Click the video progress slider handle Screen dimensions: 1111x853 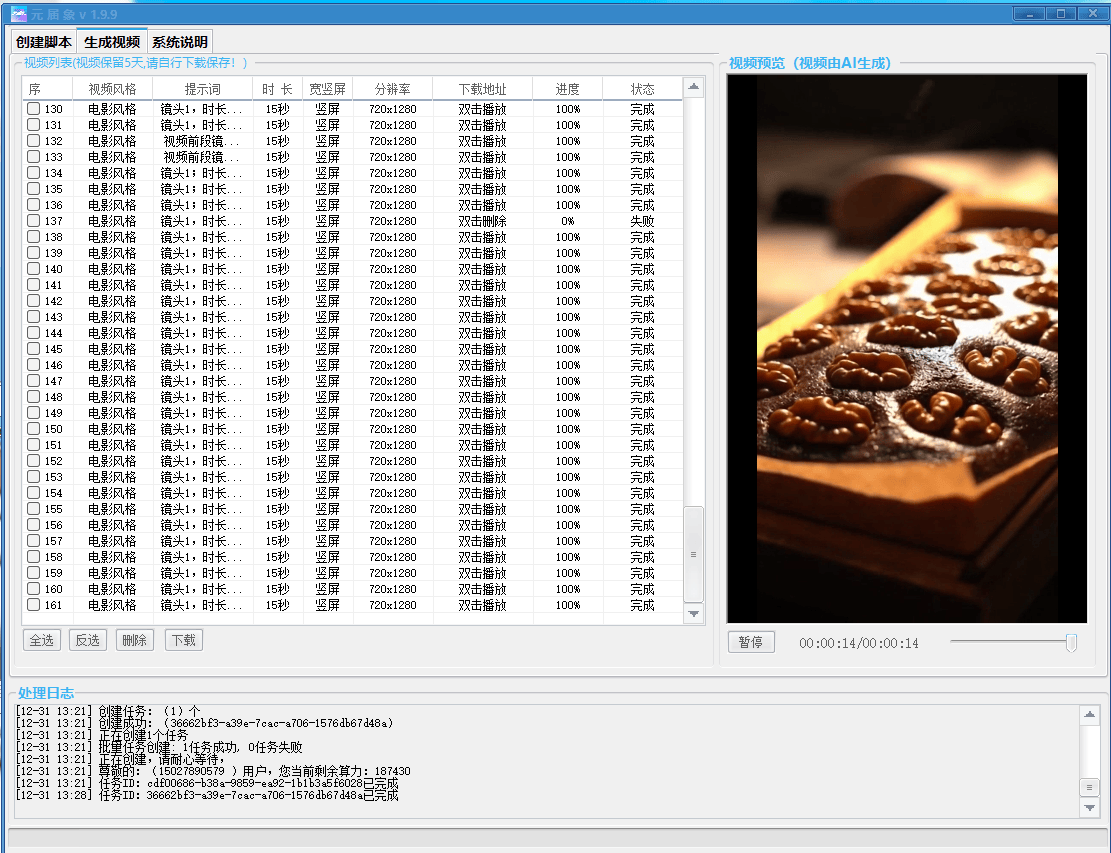click(x=1071, y=642)
